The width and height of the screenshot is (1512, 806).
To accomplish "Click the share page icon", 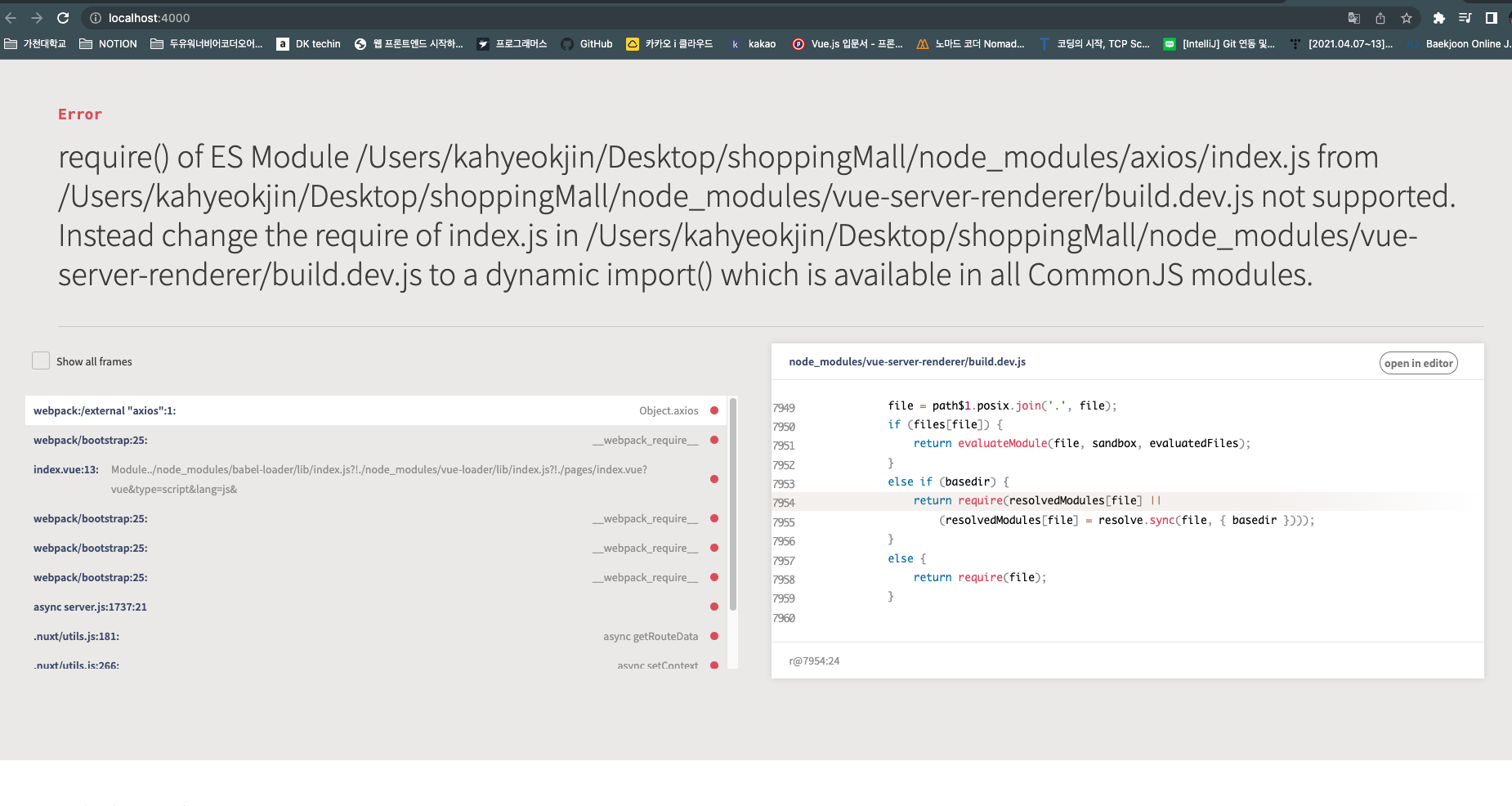I will 1380,18.
